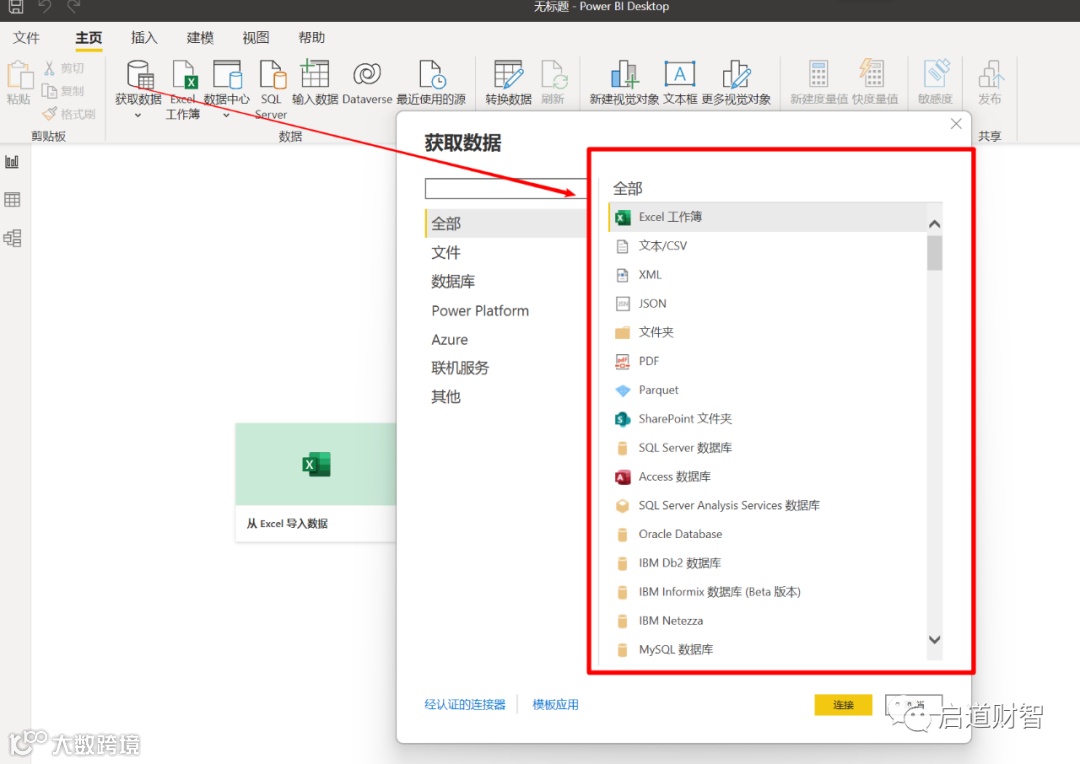Click the 刷新 ribbon icon
This screenshot has height=764, width=1080.
pyautogui.click(x=554, y=74)
